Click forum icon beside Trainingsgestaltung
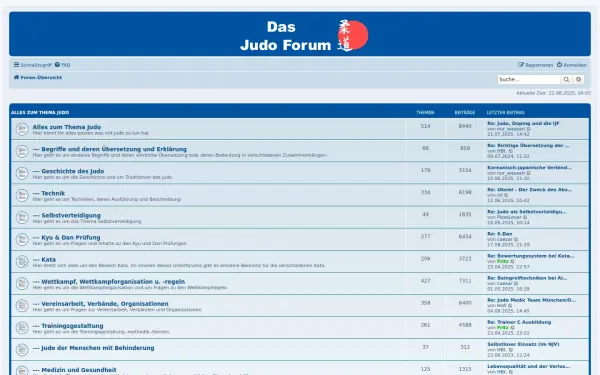 point(22,328)
